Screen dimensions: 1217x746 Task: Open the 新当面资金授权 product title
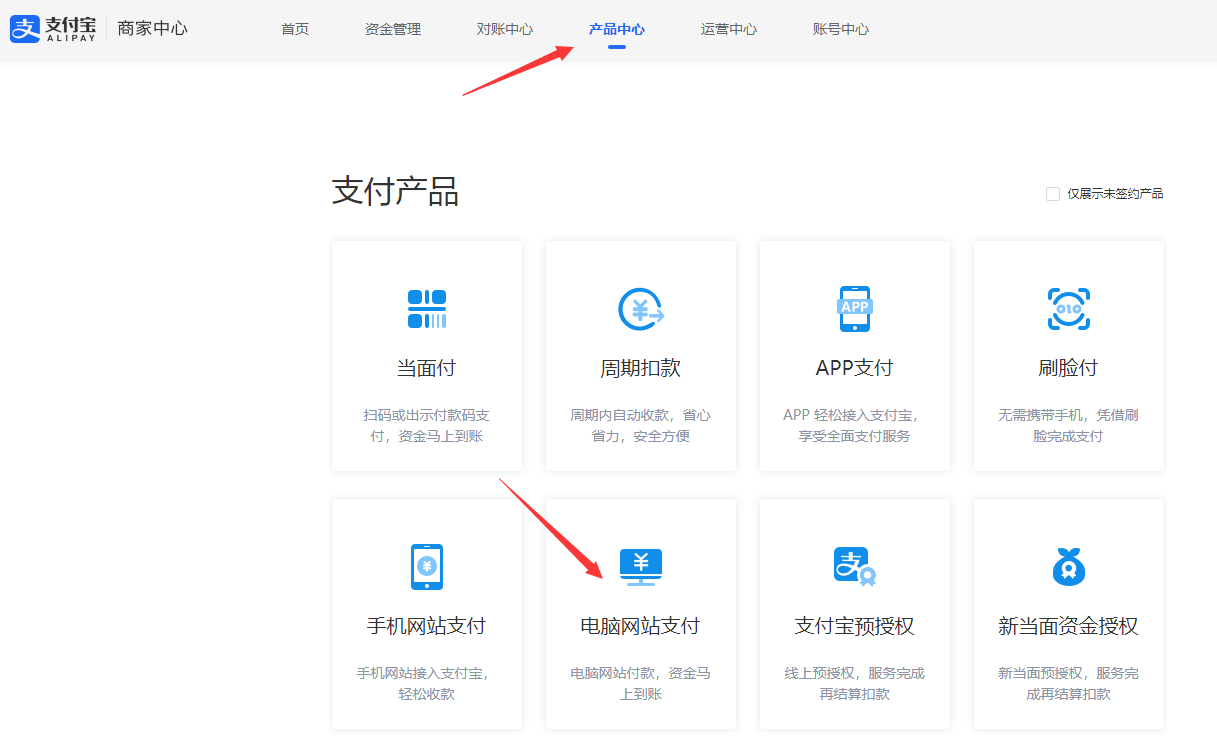pyautogui.click(x=1068, y=626)
